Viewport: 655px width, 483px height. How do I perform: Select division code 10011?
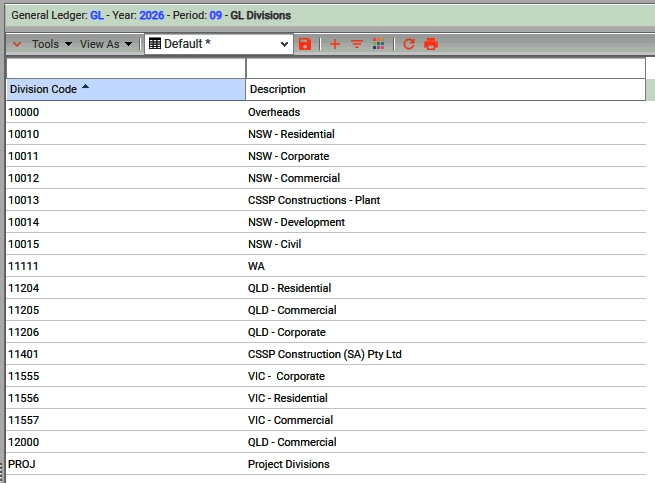23,156
